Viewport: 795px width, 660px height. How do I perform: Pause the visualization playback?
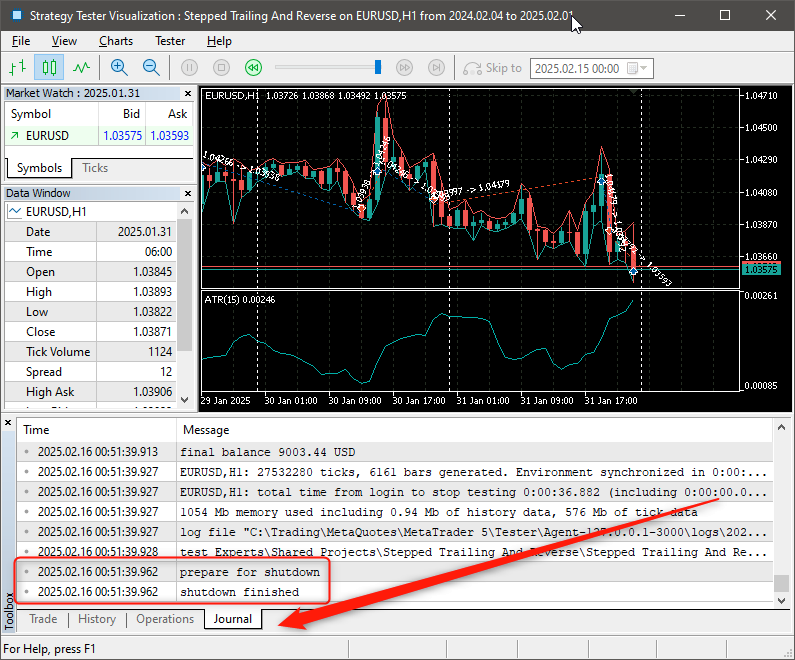(x=190, y=67)
